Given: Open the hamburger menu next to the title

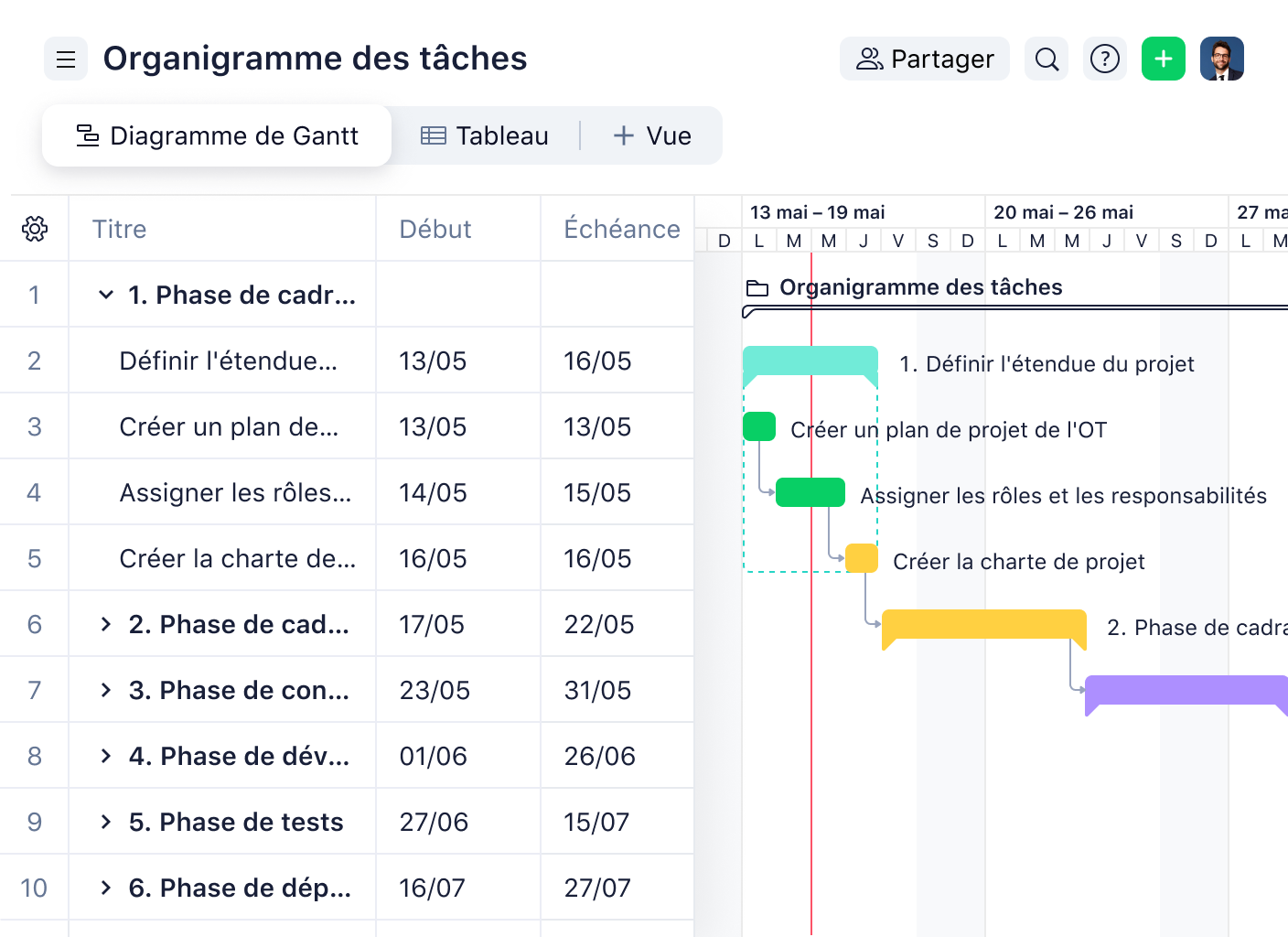Looking at the screenshot, I should [66, 59].
